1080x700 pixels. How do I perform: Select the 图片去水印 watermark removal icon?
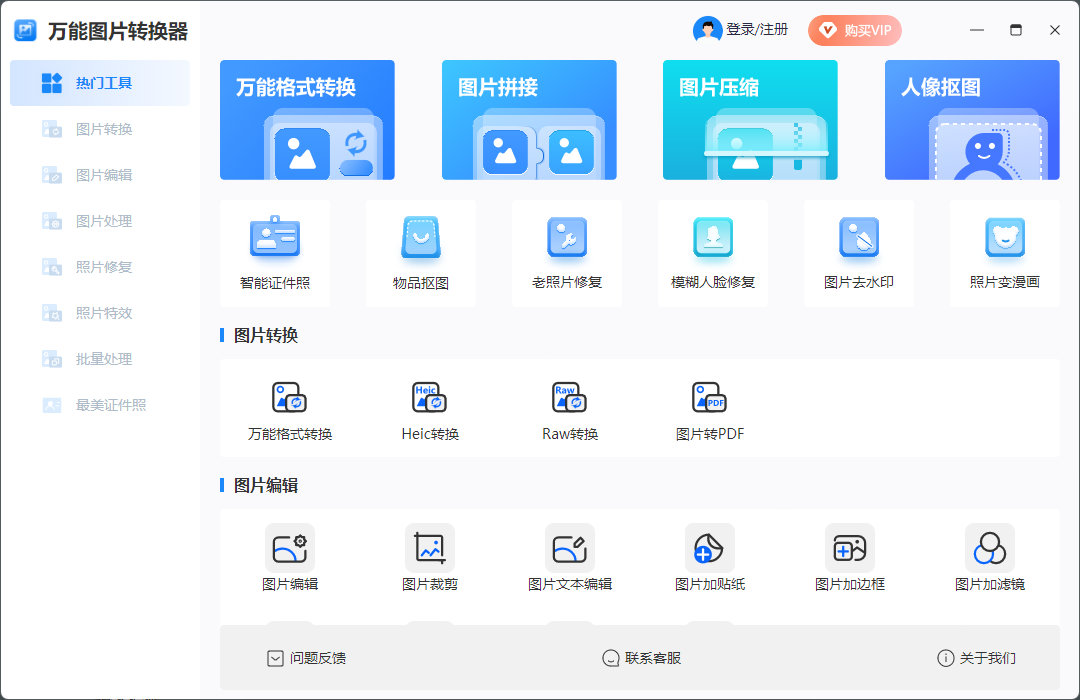859,238
